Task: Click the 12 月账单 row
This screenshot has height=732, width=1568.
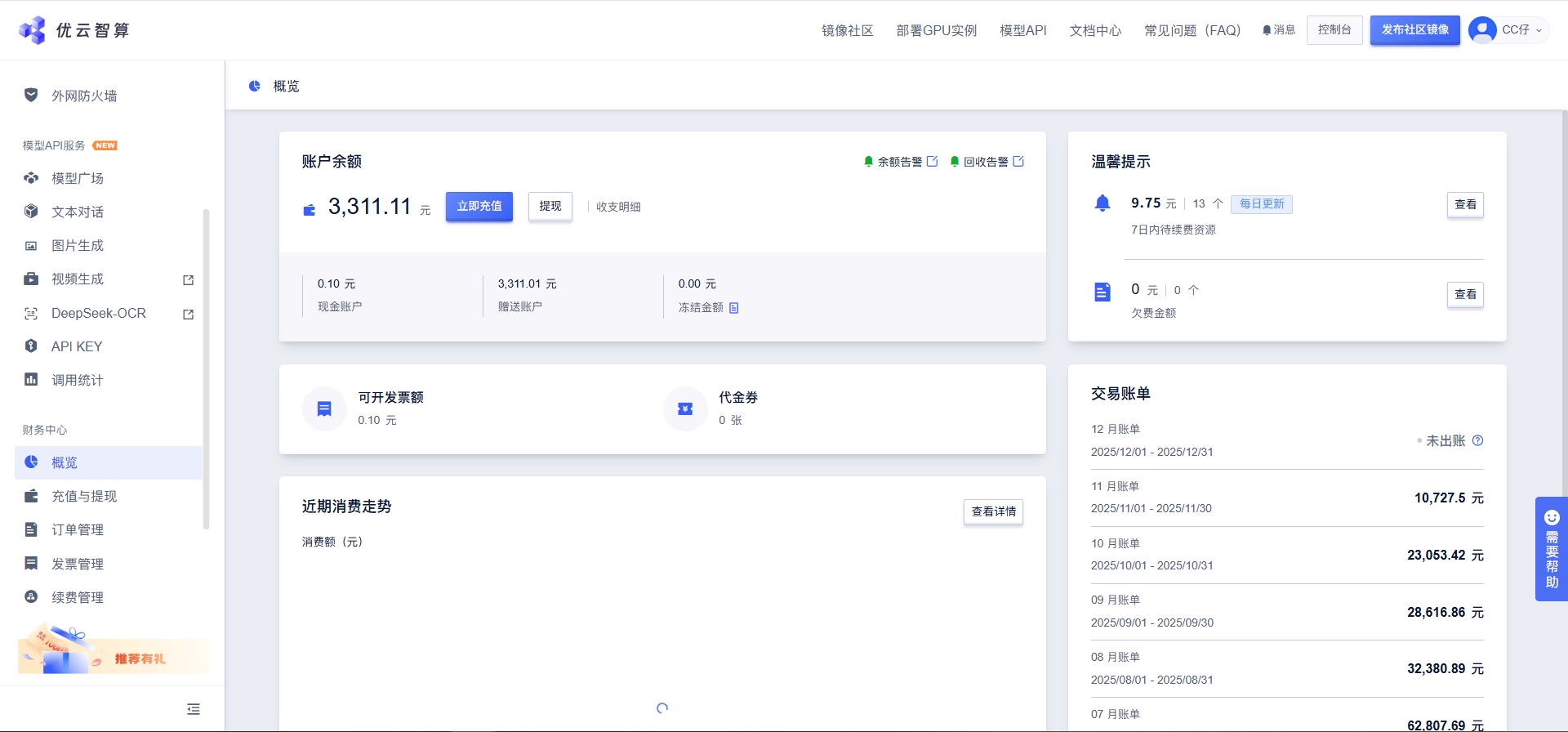Action: [1287, 440]
